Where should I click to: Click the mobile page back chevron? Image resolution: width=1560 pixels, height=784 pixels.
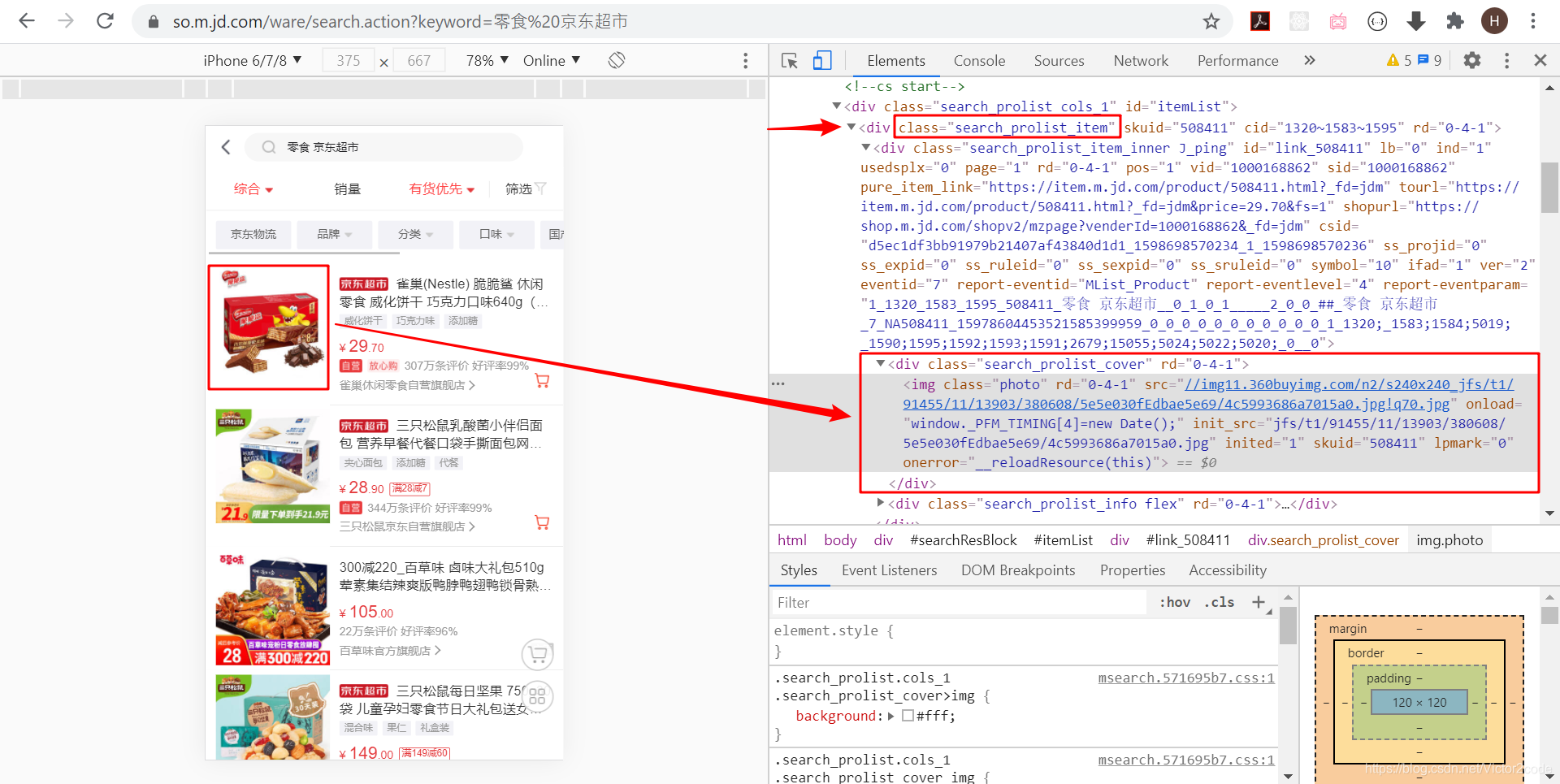coord(226,147)
